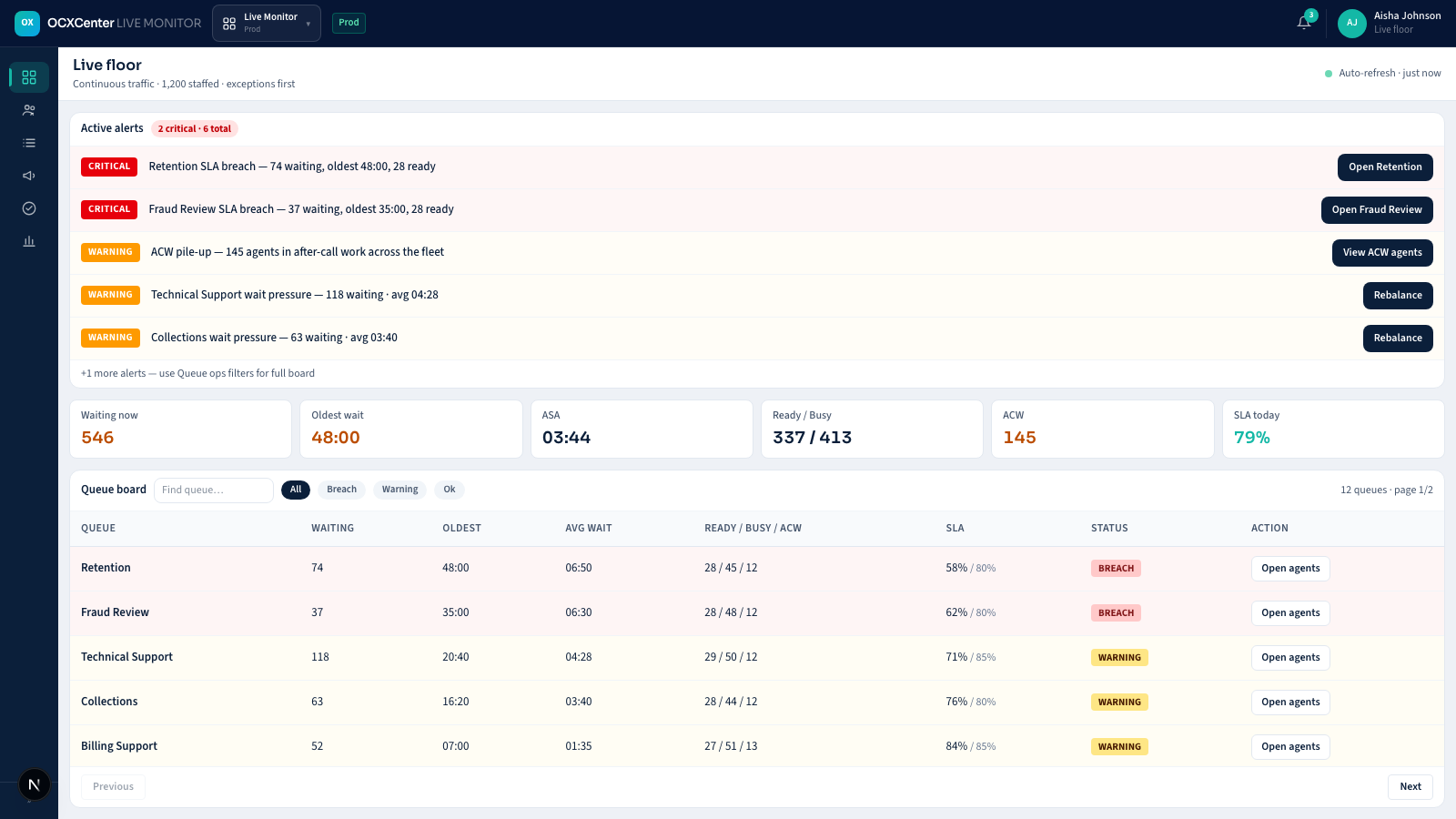
Task: Click the ACW 145 card
Action: click(1103, 430)
